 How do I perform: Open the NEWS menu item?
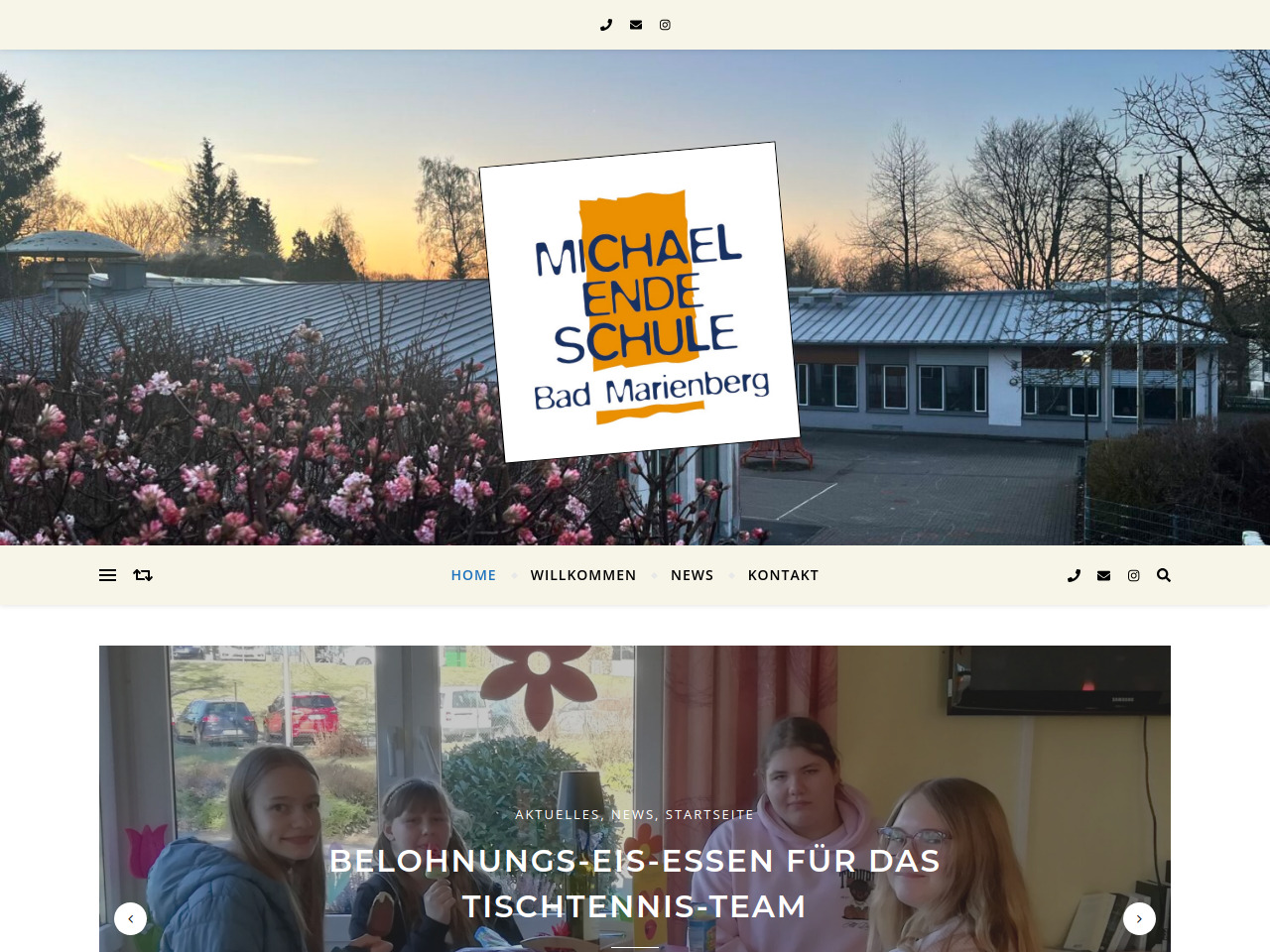pyautogui.click(x=693, y=575)
